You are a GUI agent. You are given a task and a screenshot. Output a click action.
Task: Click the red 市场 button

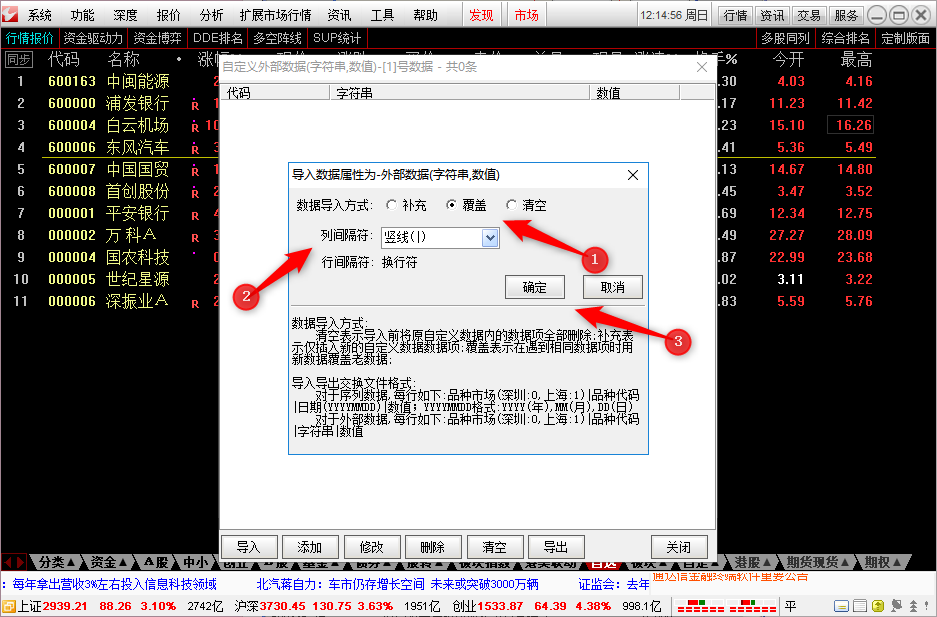click(526, 15)
